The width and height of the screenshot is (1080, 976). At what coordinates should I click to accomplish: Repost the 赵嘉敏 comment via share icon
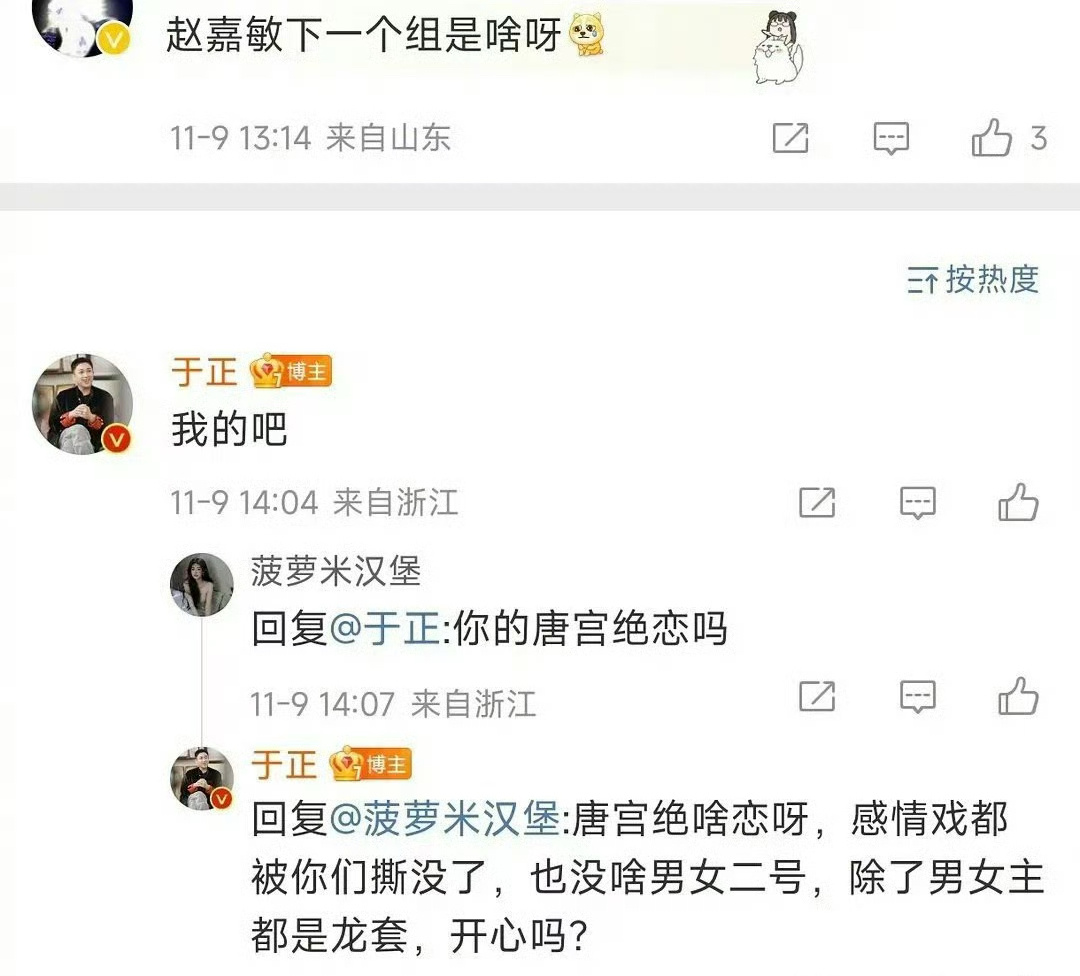[790, 138]
